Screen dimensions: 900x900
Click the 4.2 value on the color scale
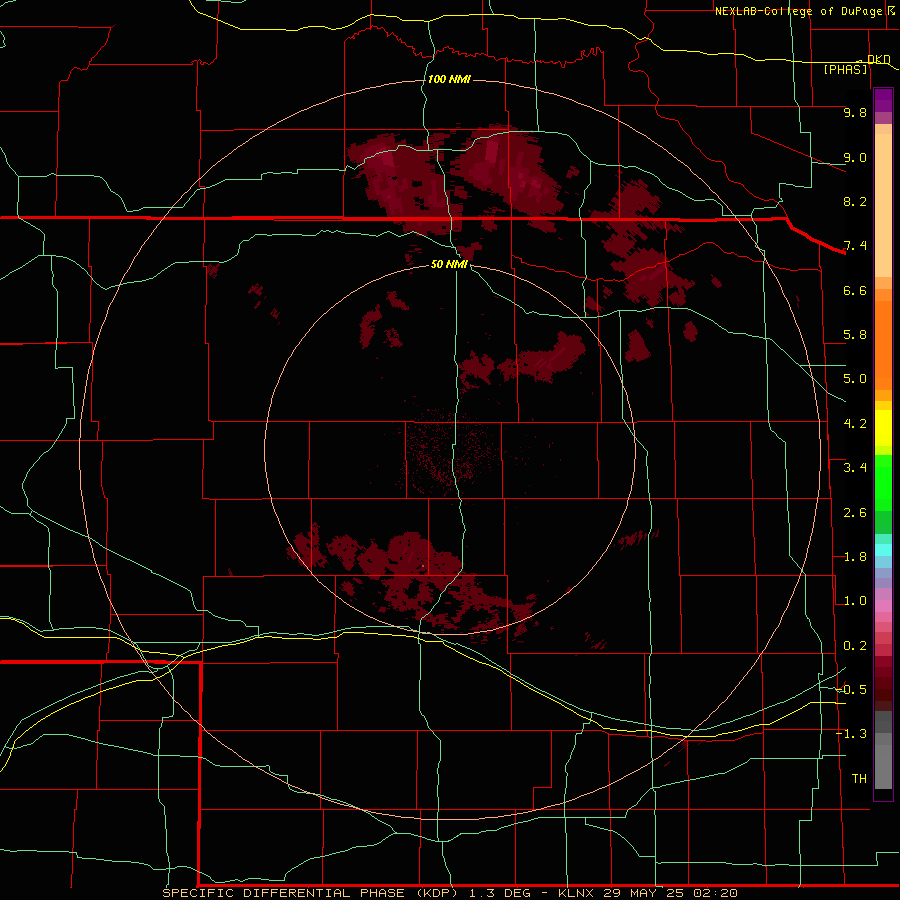coord(855,424)
